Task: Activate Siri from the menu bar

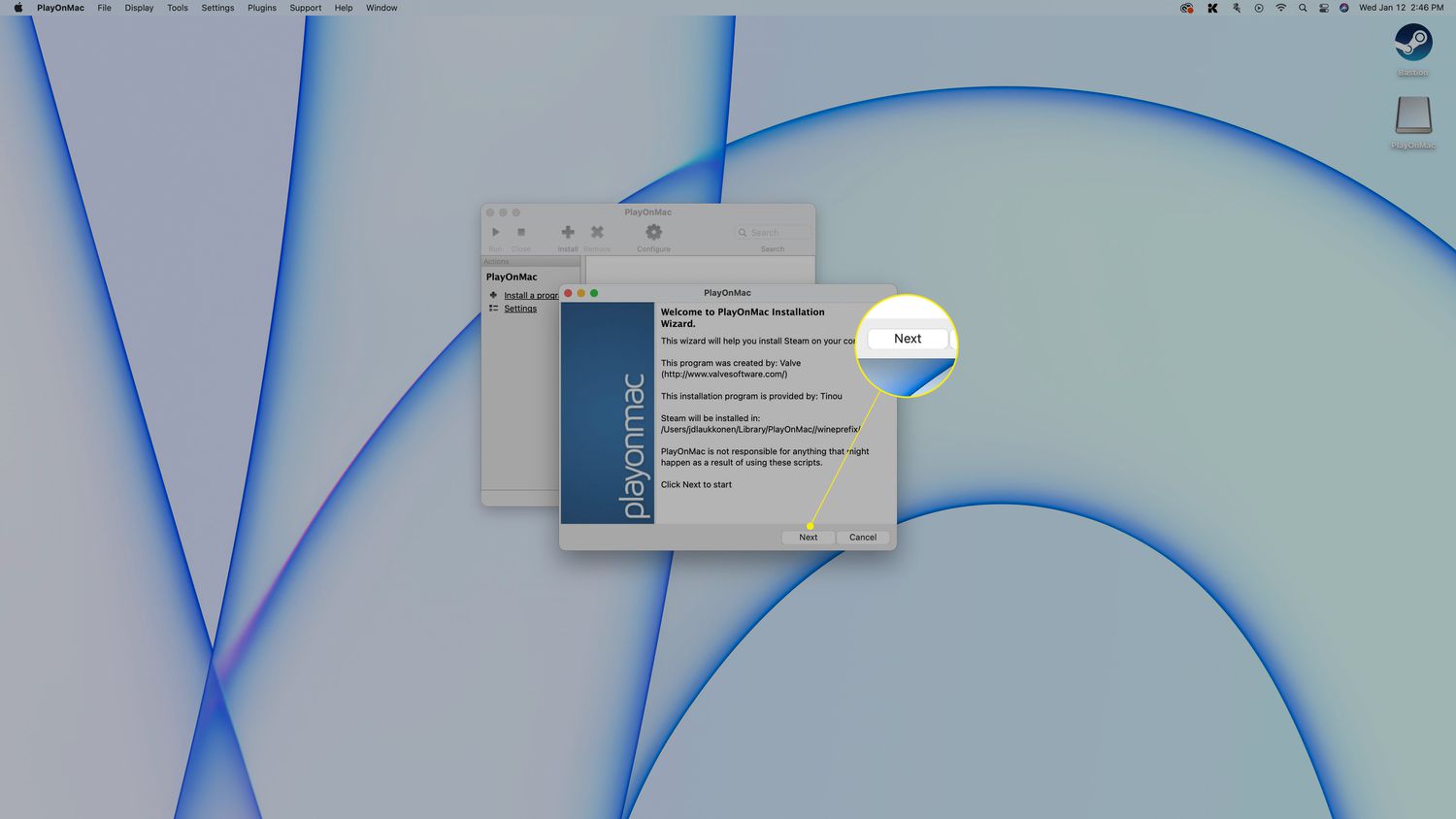Action: pos(1344,8)
